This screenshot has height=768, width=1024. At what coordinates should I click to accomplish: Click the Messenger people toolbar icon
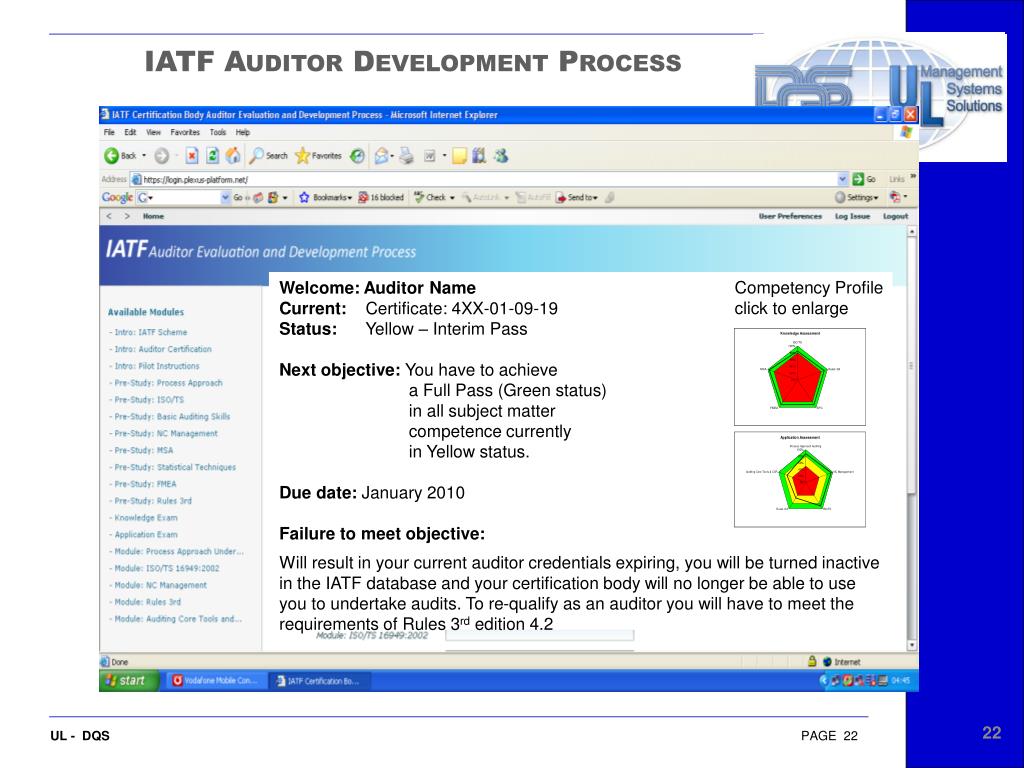[501, 155]
